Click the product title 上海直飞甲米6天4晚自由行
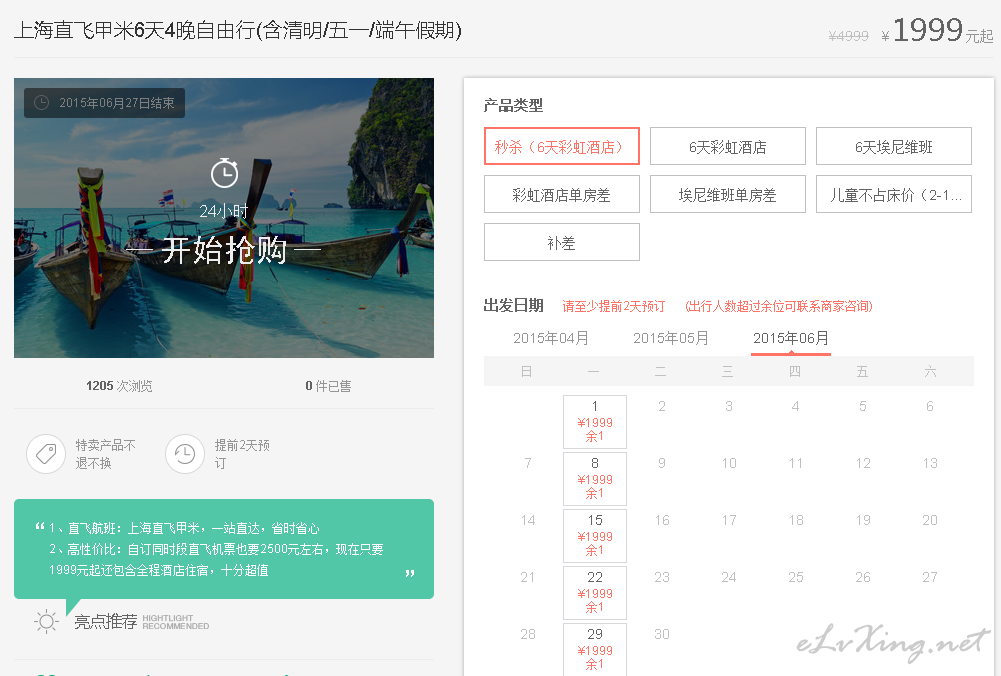1001x676 pixels. [x=237, y=30]
